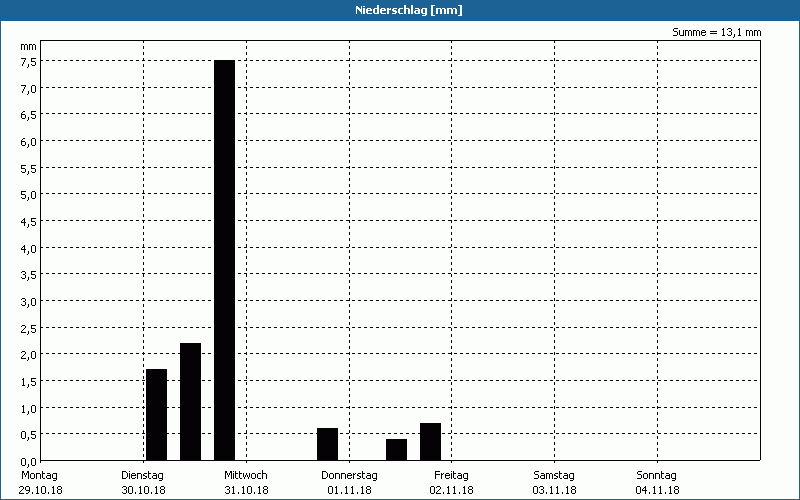Click the '1,0' y-axis value
The width and height of the screenshot is (800, 500).
[29, 408]
